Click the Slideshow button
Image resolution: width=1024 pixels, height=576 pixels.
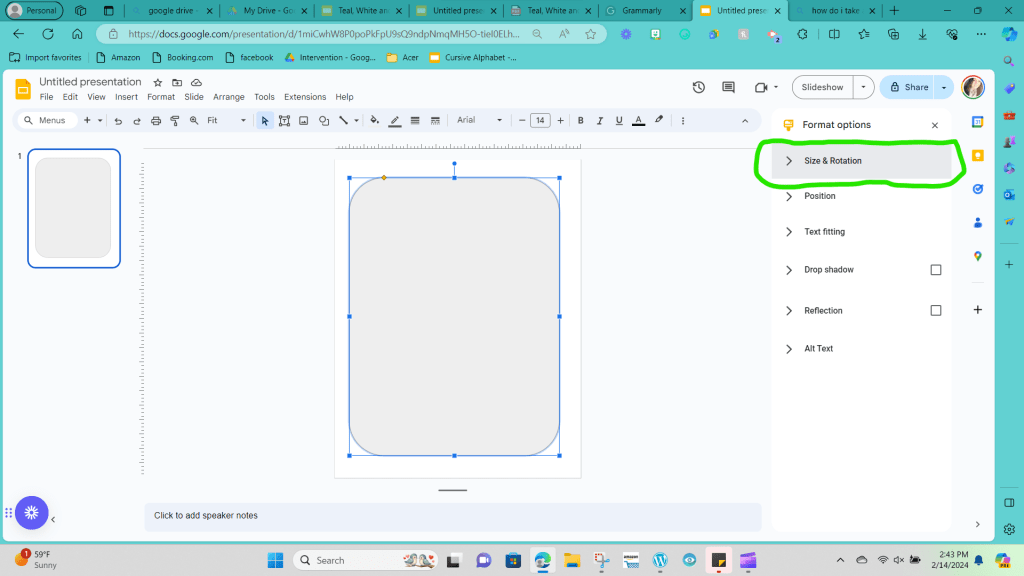pos(822,87)
